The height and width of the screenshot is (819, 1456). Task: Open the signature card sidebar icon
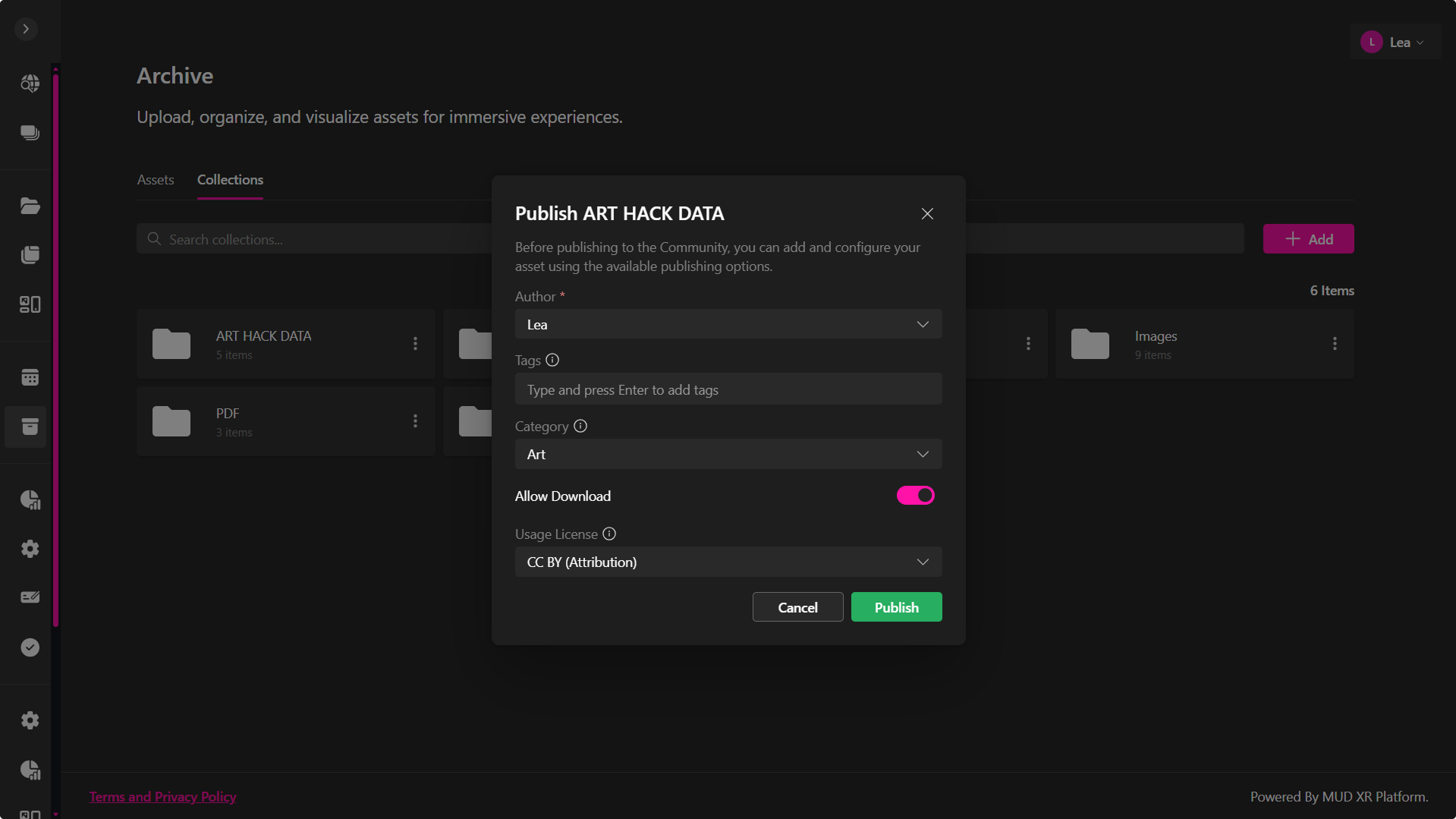[x=30, y=597]
